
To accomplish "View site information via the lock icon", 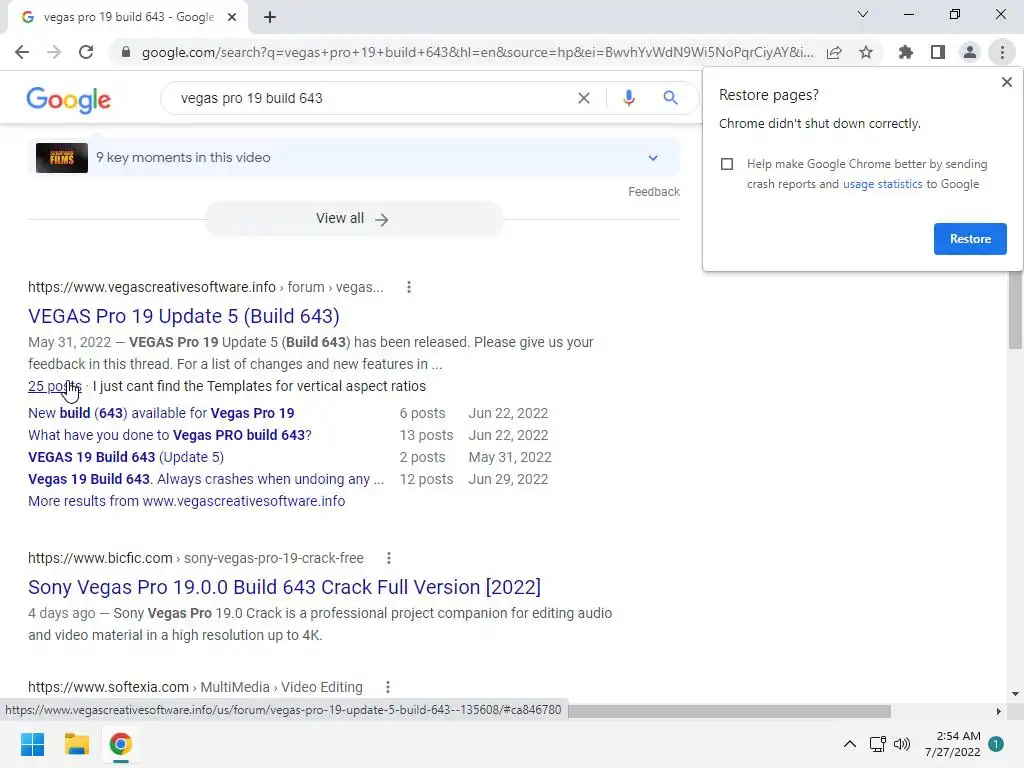I will coord(126,52).
